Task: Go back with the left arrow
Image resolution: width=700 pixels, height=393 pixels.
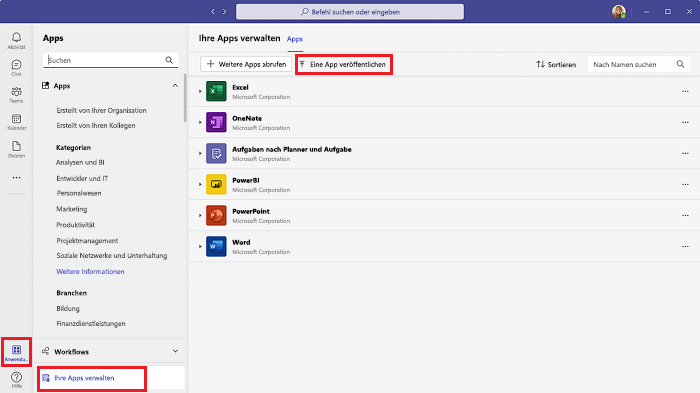Action: (212, 12)
